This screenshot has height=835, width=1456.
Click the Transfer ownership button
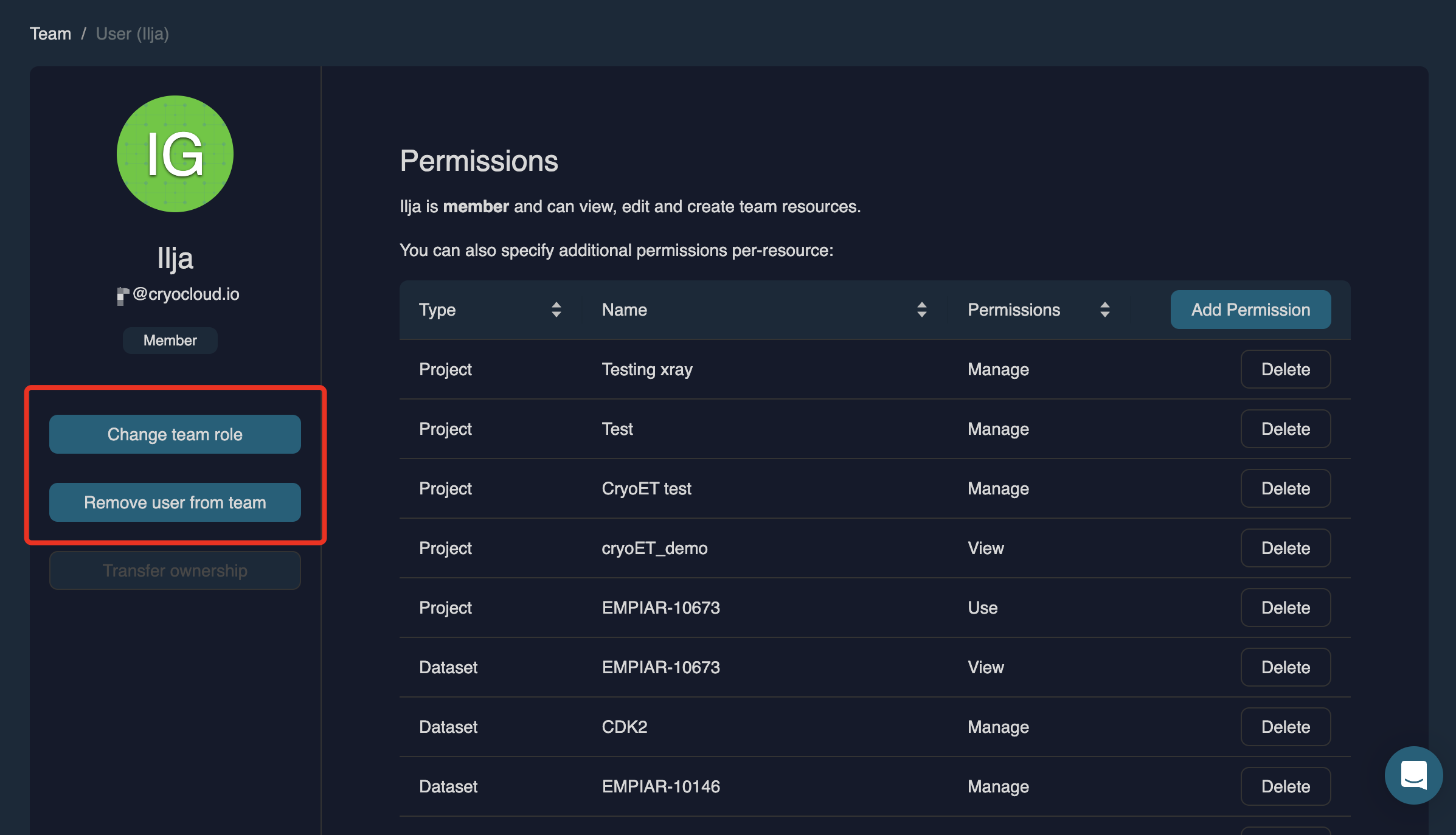pos(175,570)
